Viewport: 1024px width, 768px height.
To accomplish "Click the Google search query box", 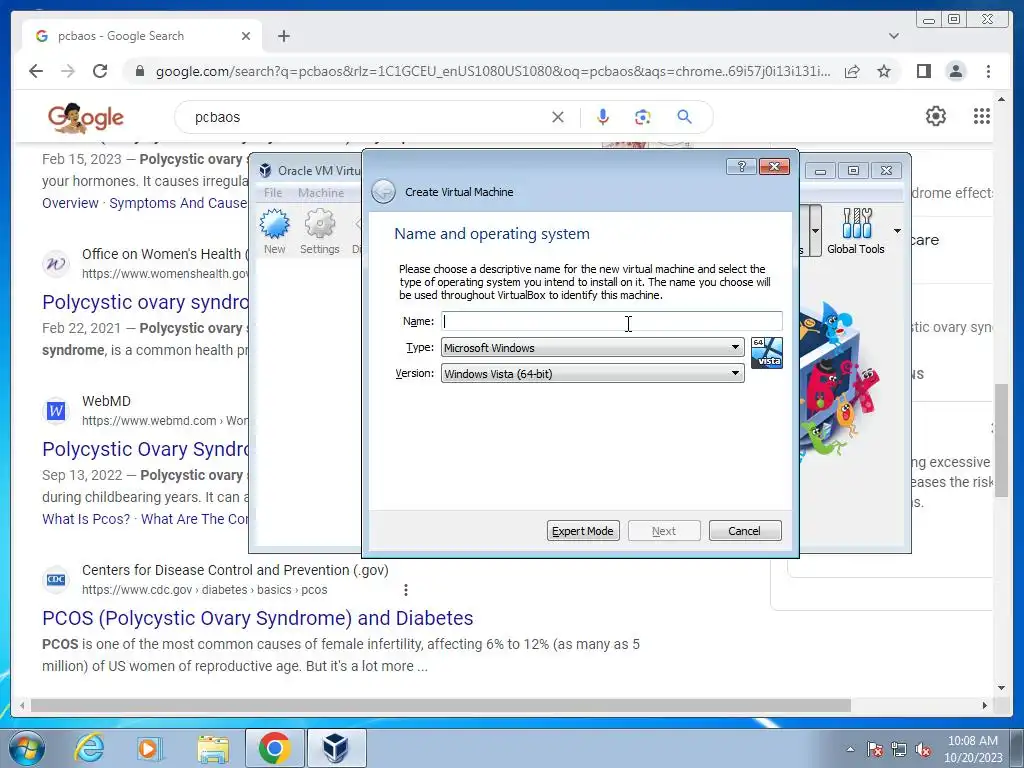I will click(366, 117).
